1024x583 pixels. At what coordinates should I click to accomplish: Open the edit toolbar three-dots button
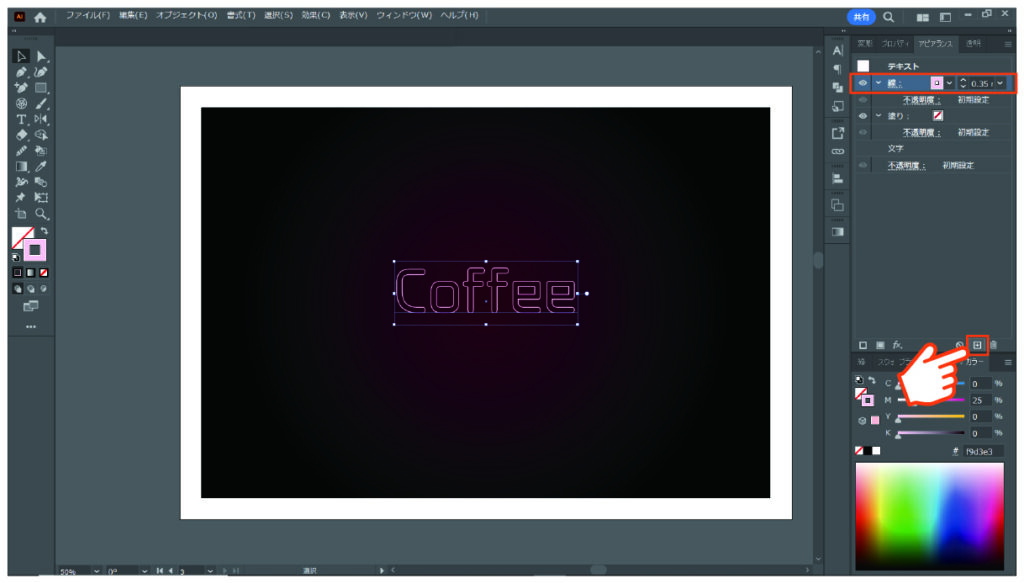31,326
